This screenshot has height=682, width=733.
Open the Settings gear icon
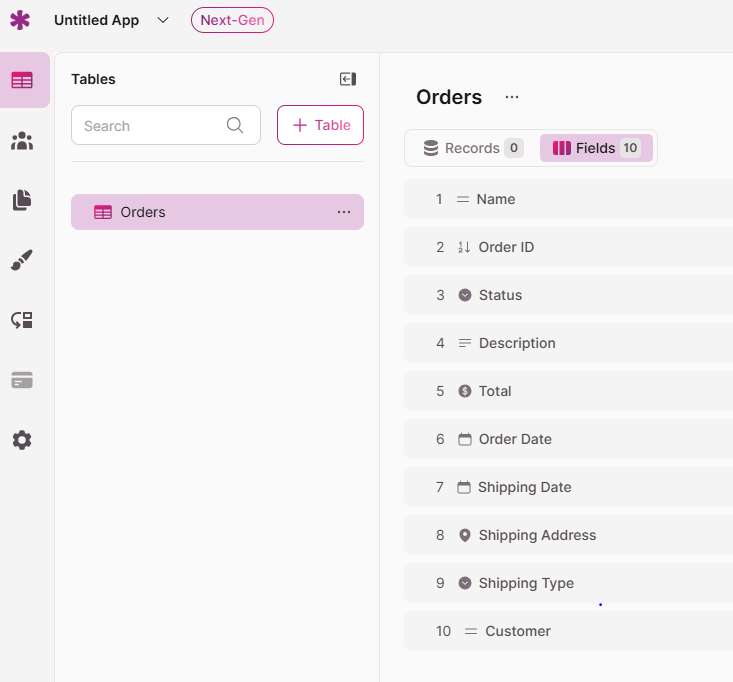pos(22,440)
